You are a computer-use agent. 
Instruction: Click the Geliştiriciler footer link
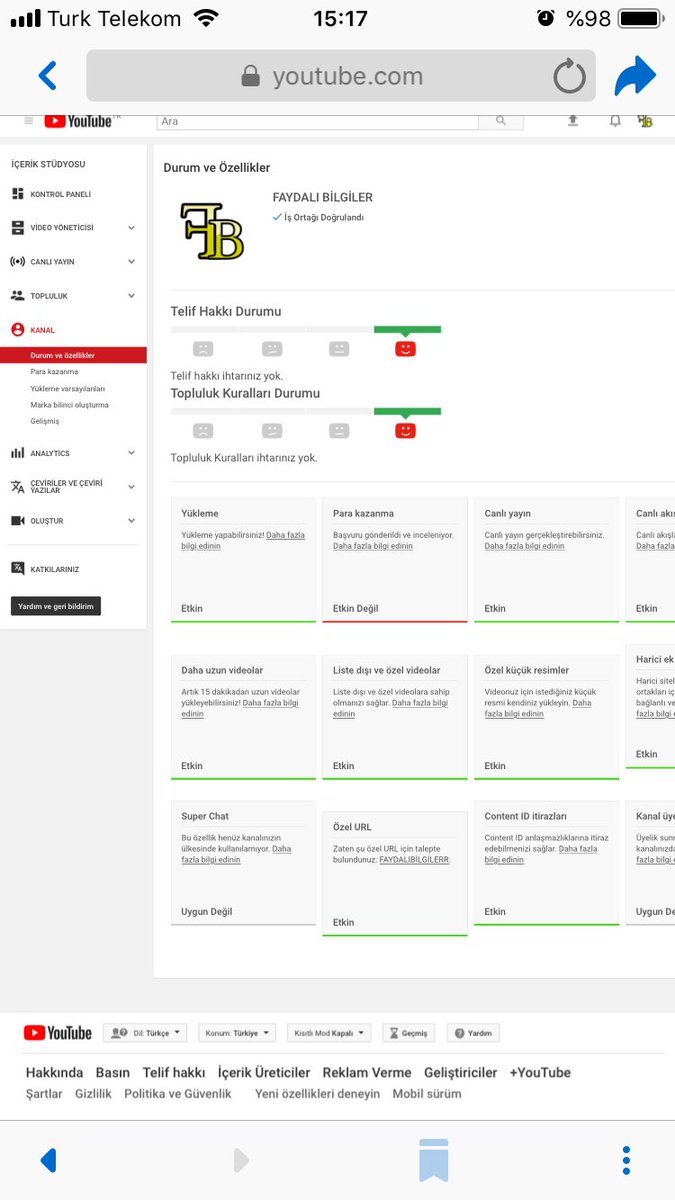[x=460, y=1072]
